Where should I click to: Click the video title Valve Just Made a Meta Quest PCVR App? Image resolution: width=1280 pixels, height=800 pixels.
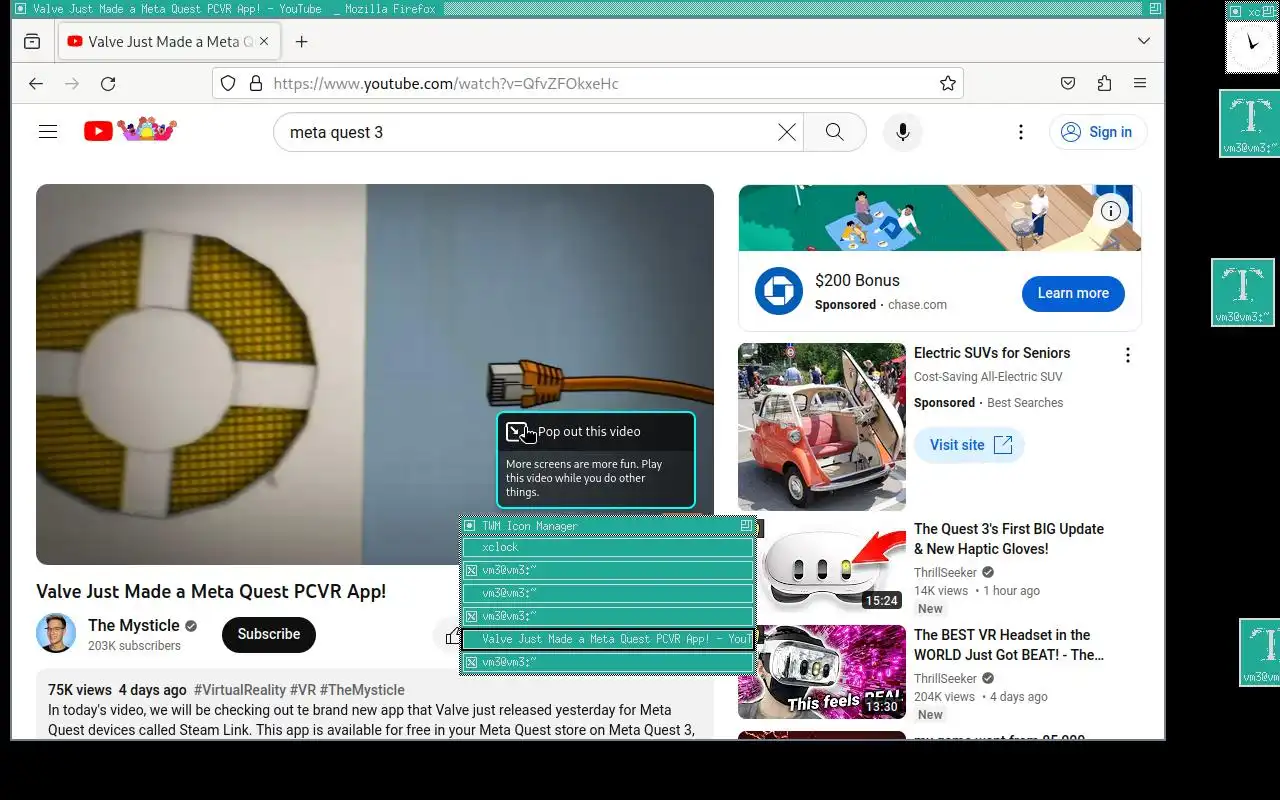[211, 591]
